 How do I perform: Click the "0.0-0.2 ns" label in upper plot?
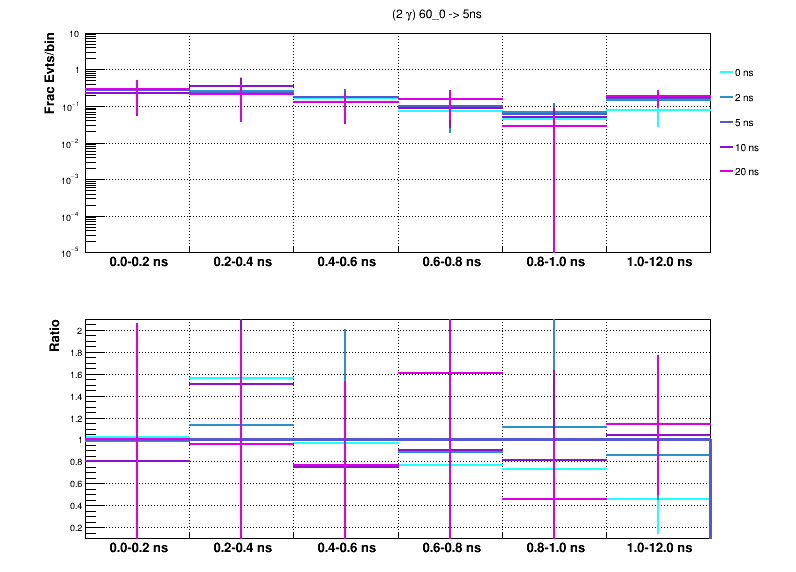137,263
